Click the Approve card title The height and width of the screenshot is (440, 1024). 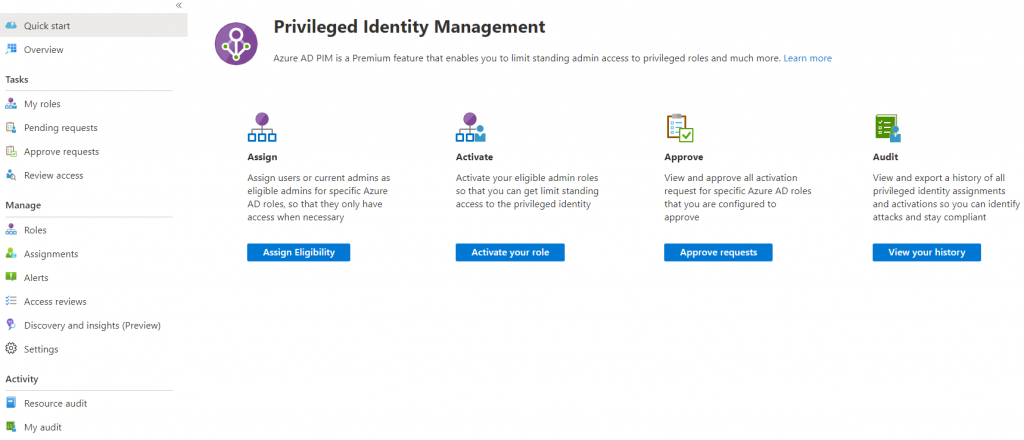[x=684, y=157]
